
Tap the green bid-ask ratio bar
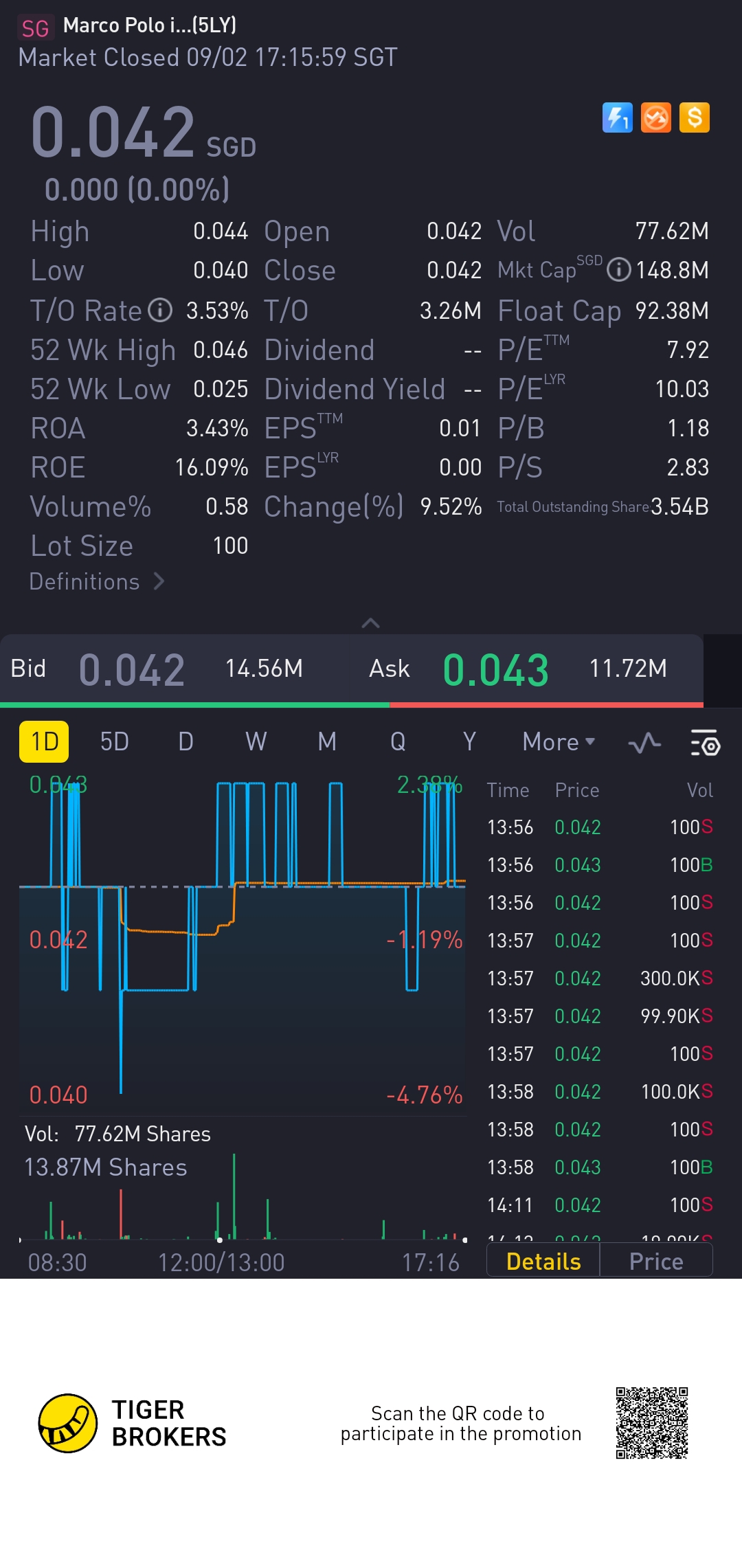[x=194, y=705]
